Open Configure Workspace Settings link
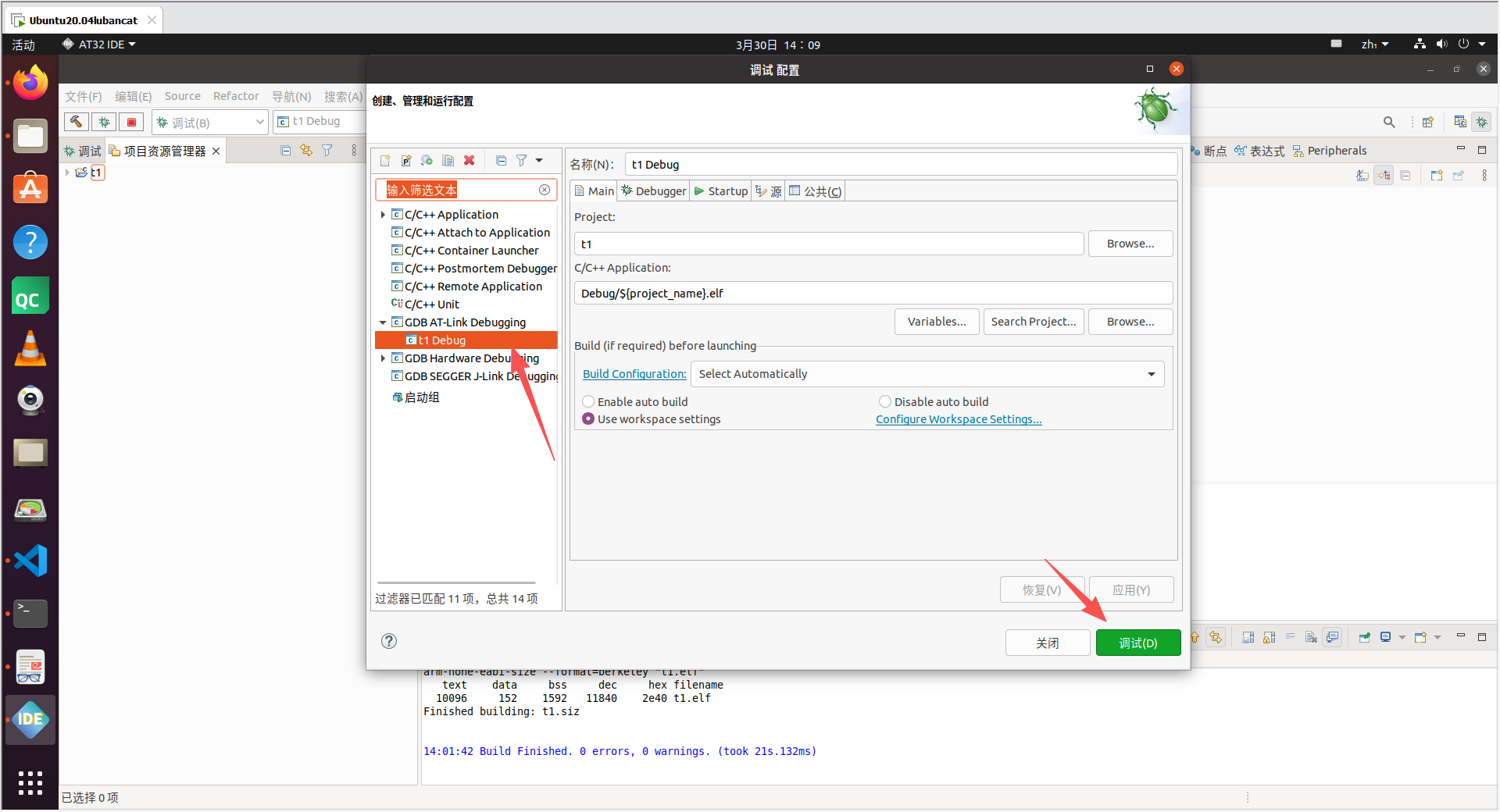 pyautogui.click(x=959, y=419)
